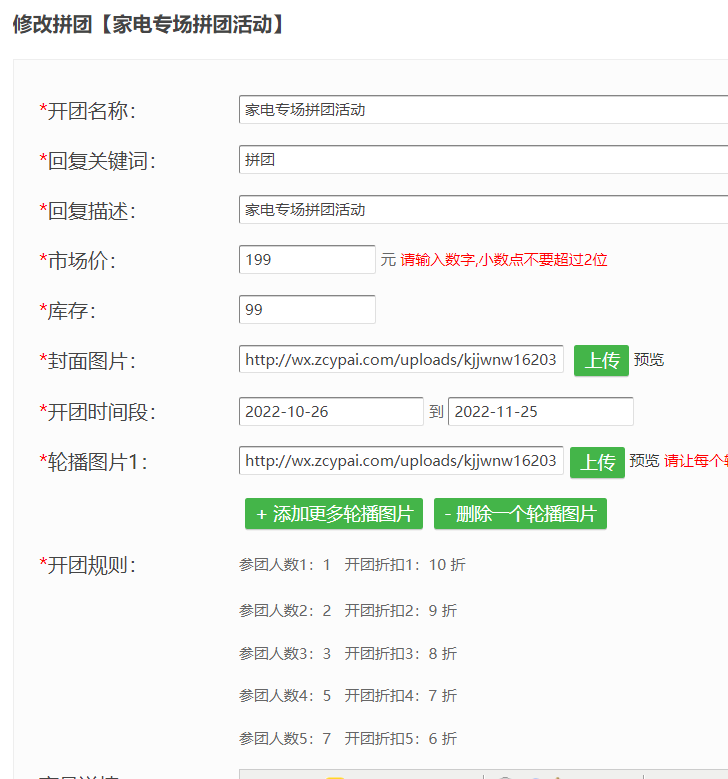Click the 删除一个轮播图片 button
728x779 pixels.
pos(520,514)
